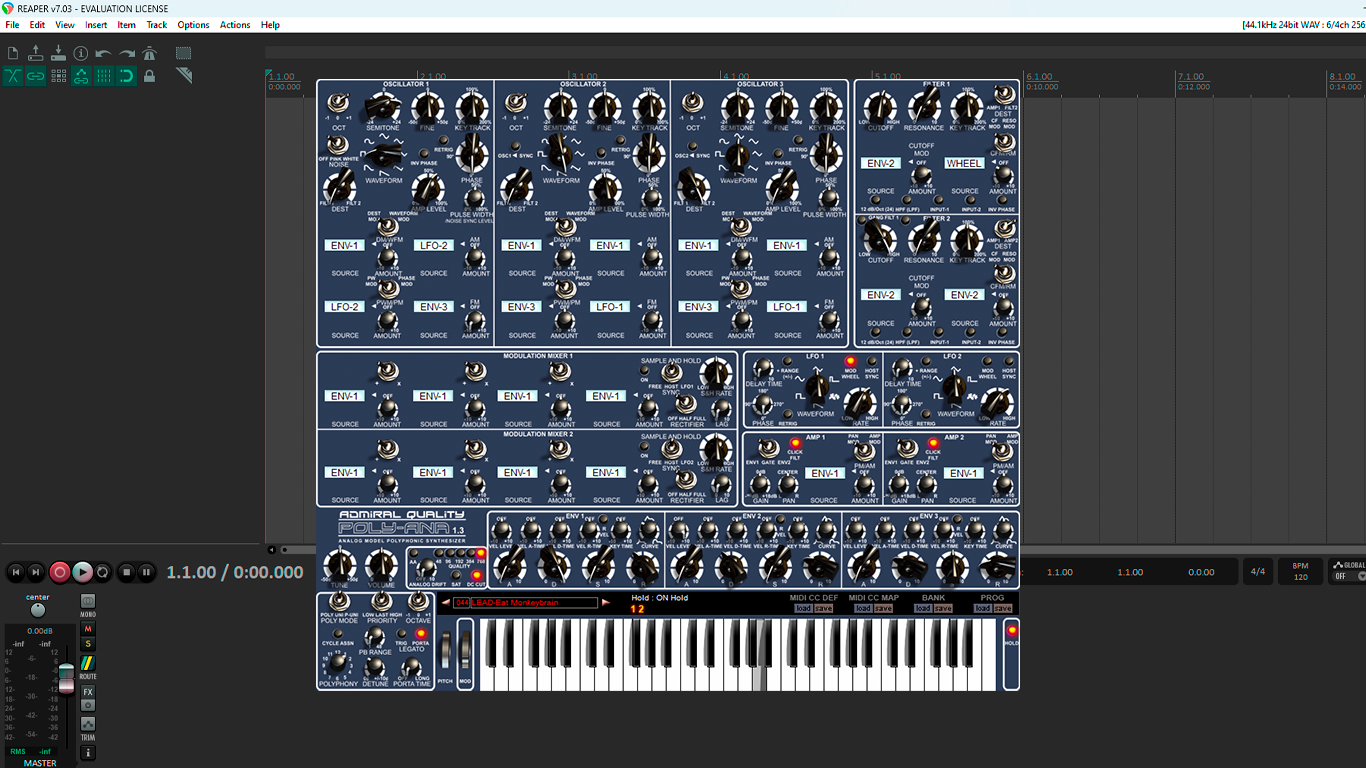Viewport: 1366px width, 768px height.
Task: Open the master Route button
Action: 88,665
